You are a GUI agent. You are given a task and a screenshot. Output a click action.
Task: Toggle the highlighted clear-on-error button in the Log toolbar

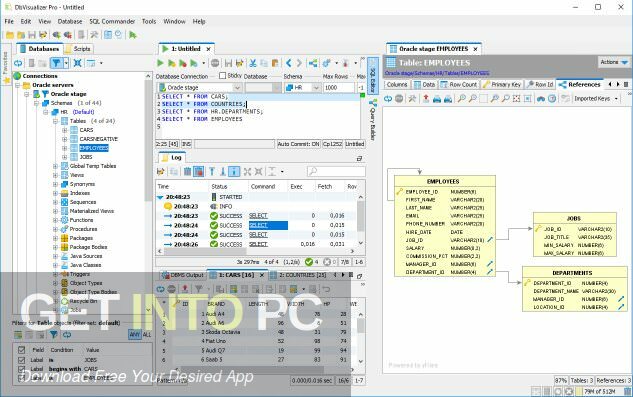coord(199,171)
